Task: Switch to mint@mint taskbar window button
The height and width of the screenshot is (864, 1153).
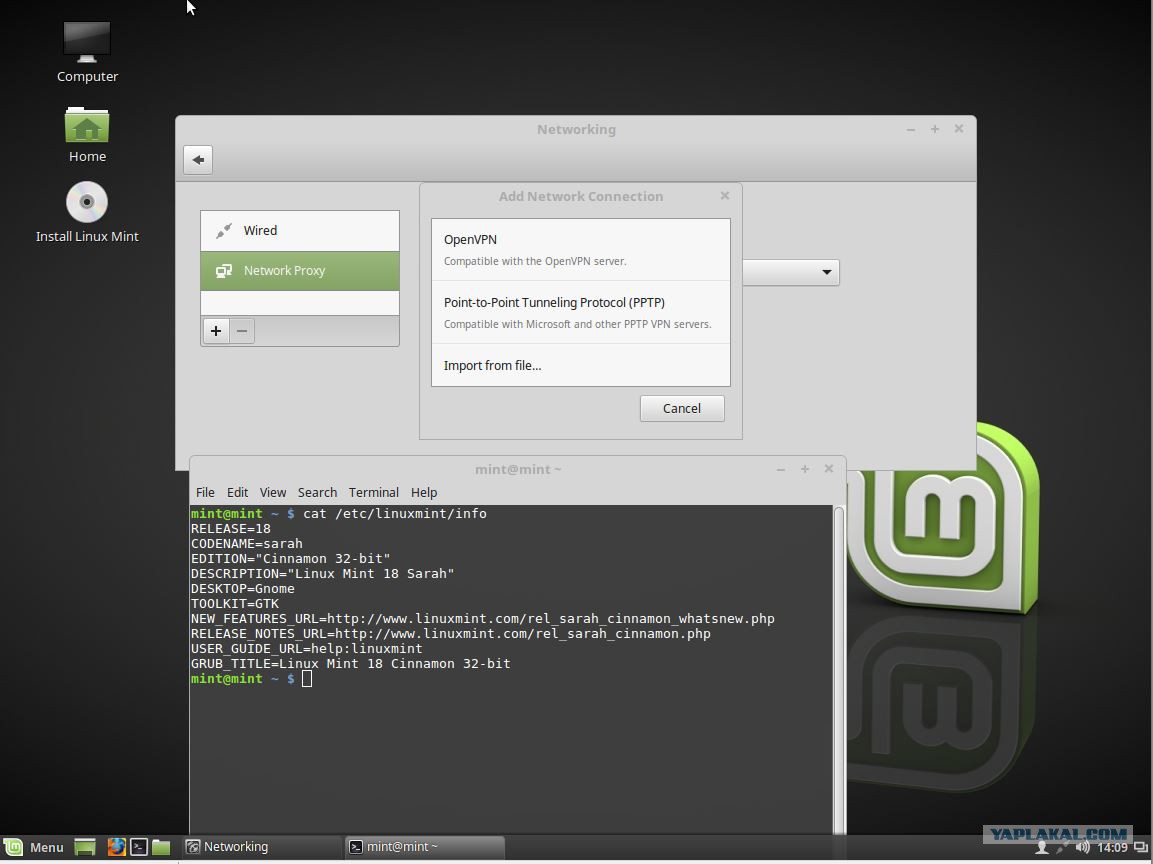Action: (425, 847)
